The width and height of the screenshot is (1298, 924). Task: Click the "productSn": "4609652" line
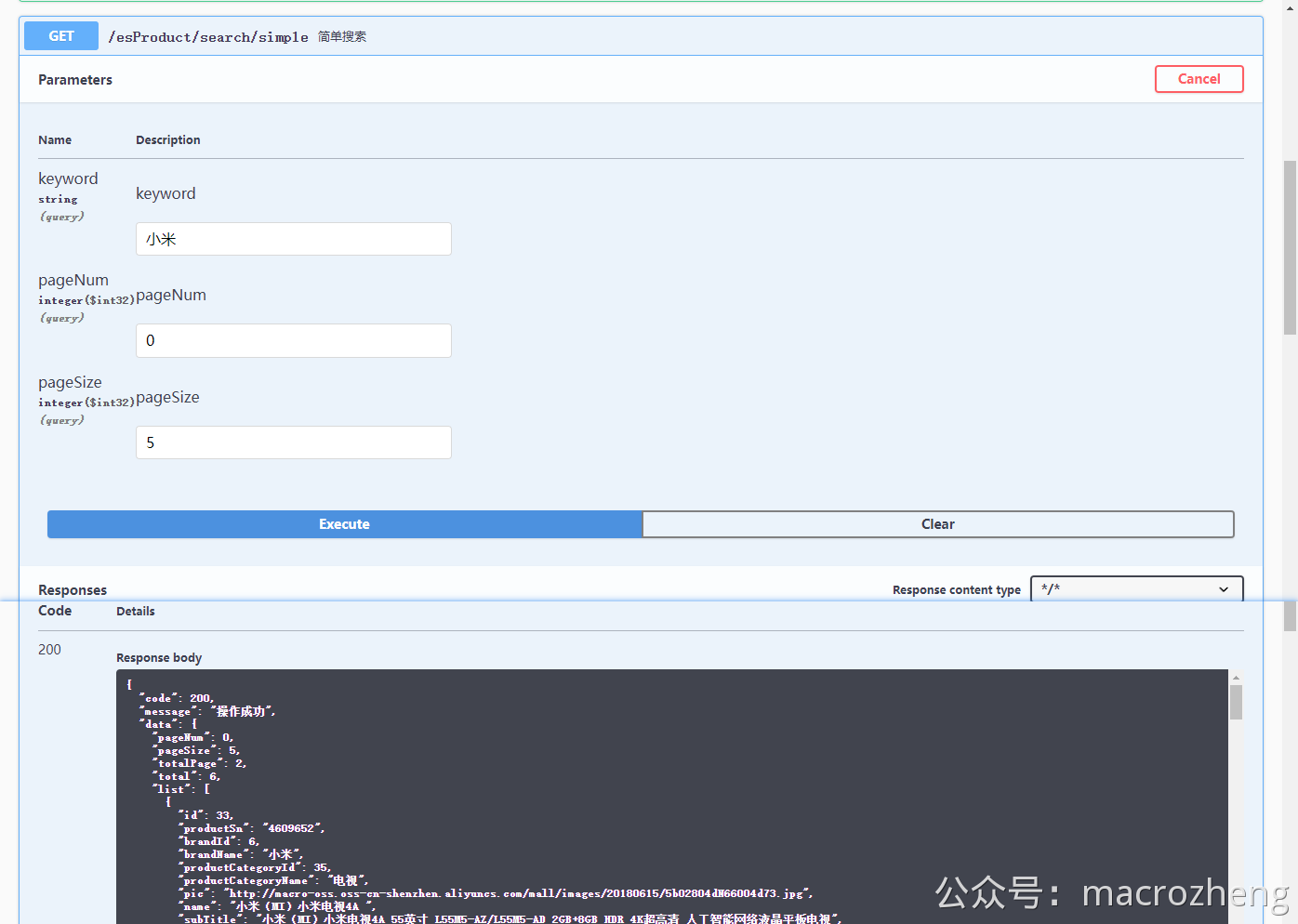251,828
